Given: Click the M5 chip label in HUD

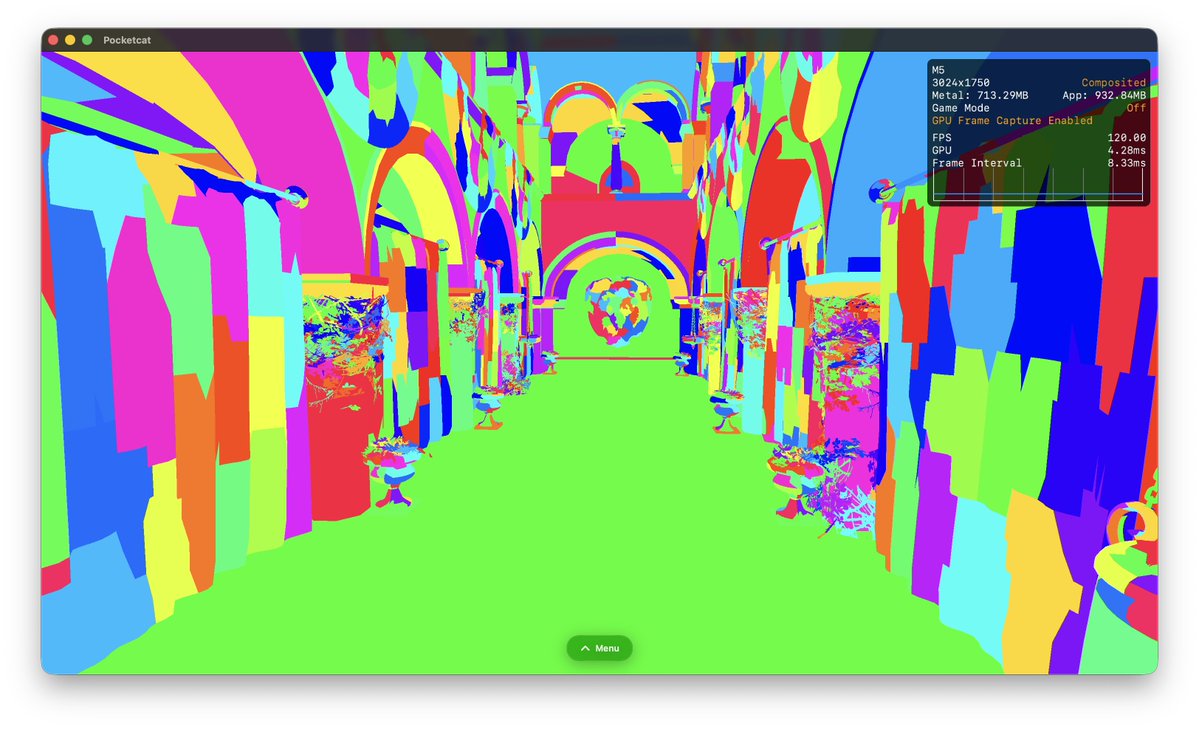Looking at the screenshot, I should click(938, 70).
